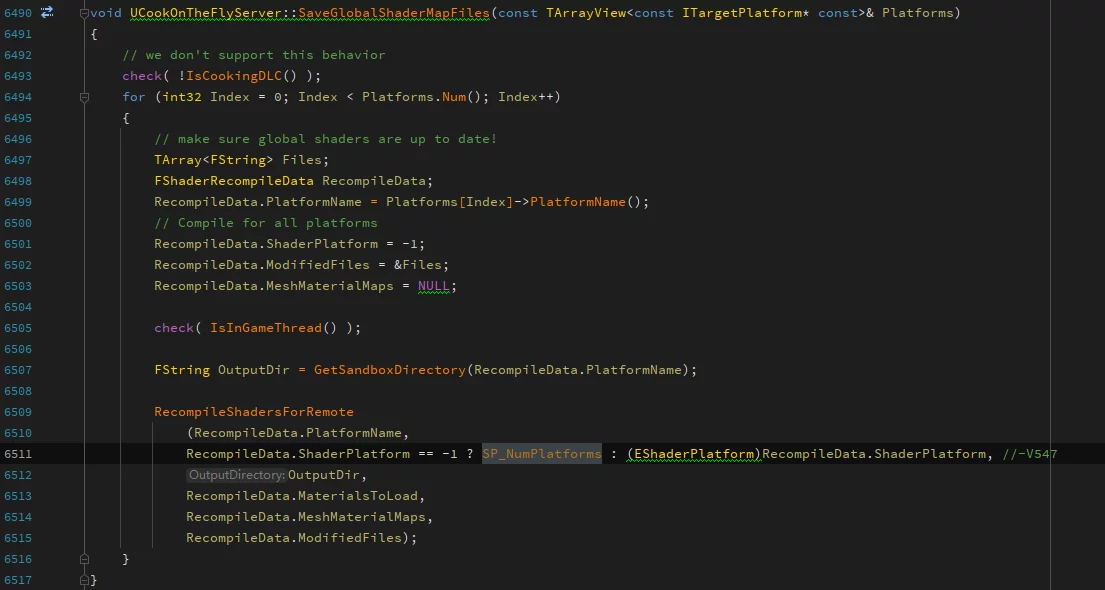Click the underlined EShaderPlatform cast

pyautogui.click(x=694, y=454)
